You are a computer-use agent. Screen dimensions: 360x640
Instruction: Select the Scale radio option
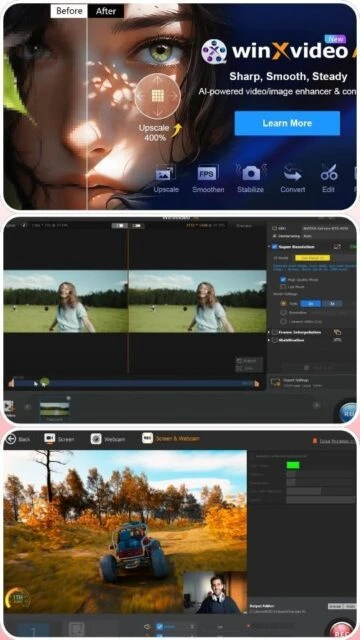pos(283,303)
